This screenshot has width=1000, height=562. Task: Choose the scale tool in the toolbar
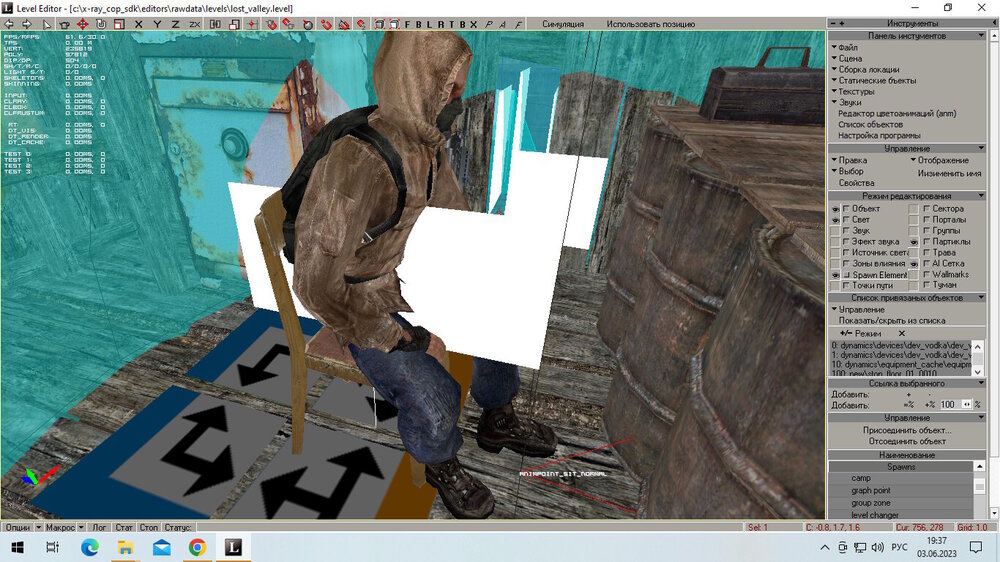coord(118,23)
